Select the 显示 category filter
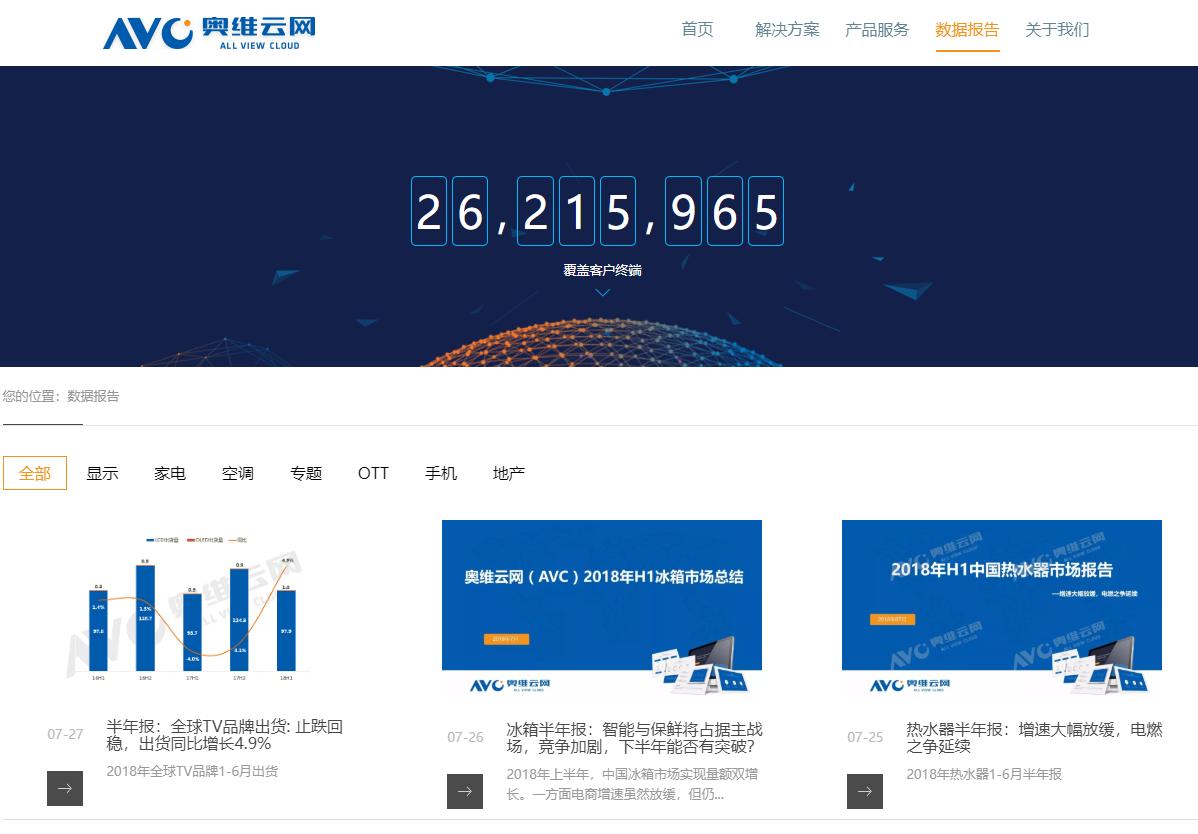The width and height of the screenshot is (1198, 834). click(102, 473)
